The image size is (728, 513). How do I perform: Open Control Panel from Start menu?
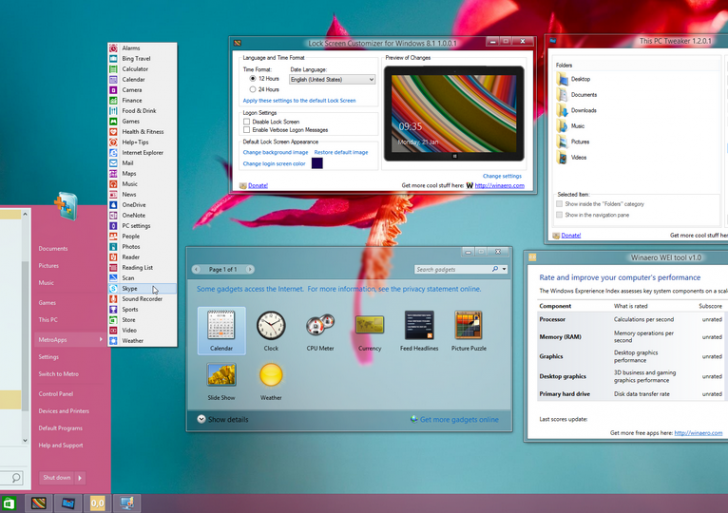(56, 394)
